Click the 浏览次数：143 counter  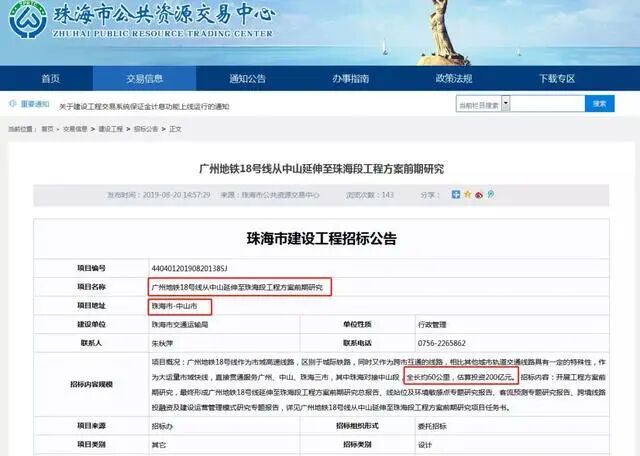370,195
